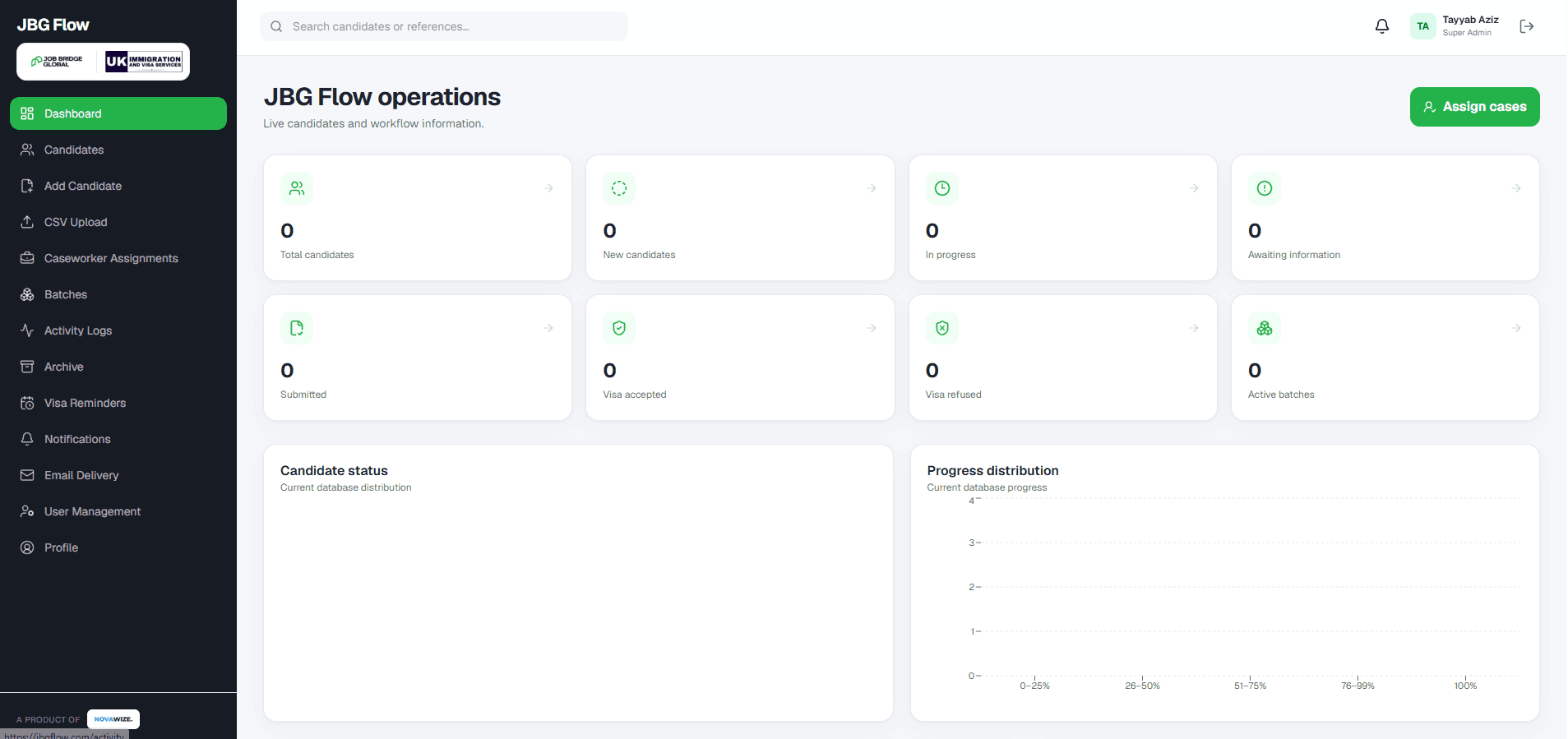This screenshot has width=1568, height=739.
Task: Click the Total candidates label
Action: (x=317, y=255)
